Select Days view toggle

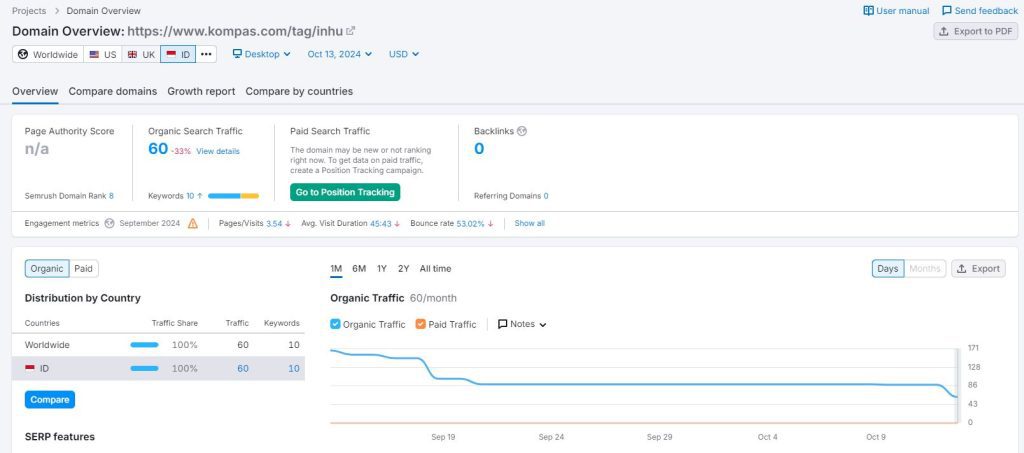pos(888,268)
